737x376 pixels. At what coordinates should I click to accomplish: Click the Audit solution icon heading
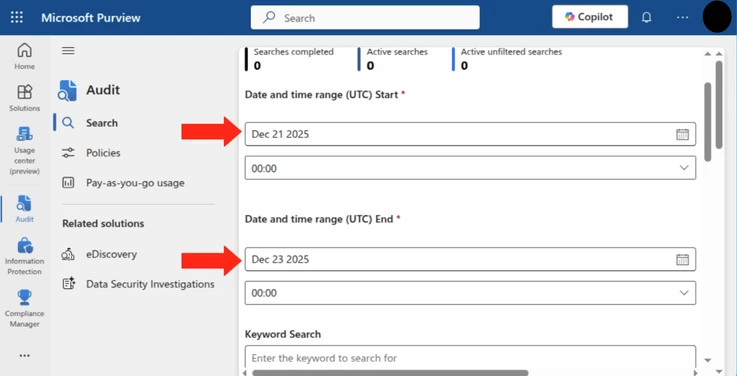coord(67,90)
